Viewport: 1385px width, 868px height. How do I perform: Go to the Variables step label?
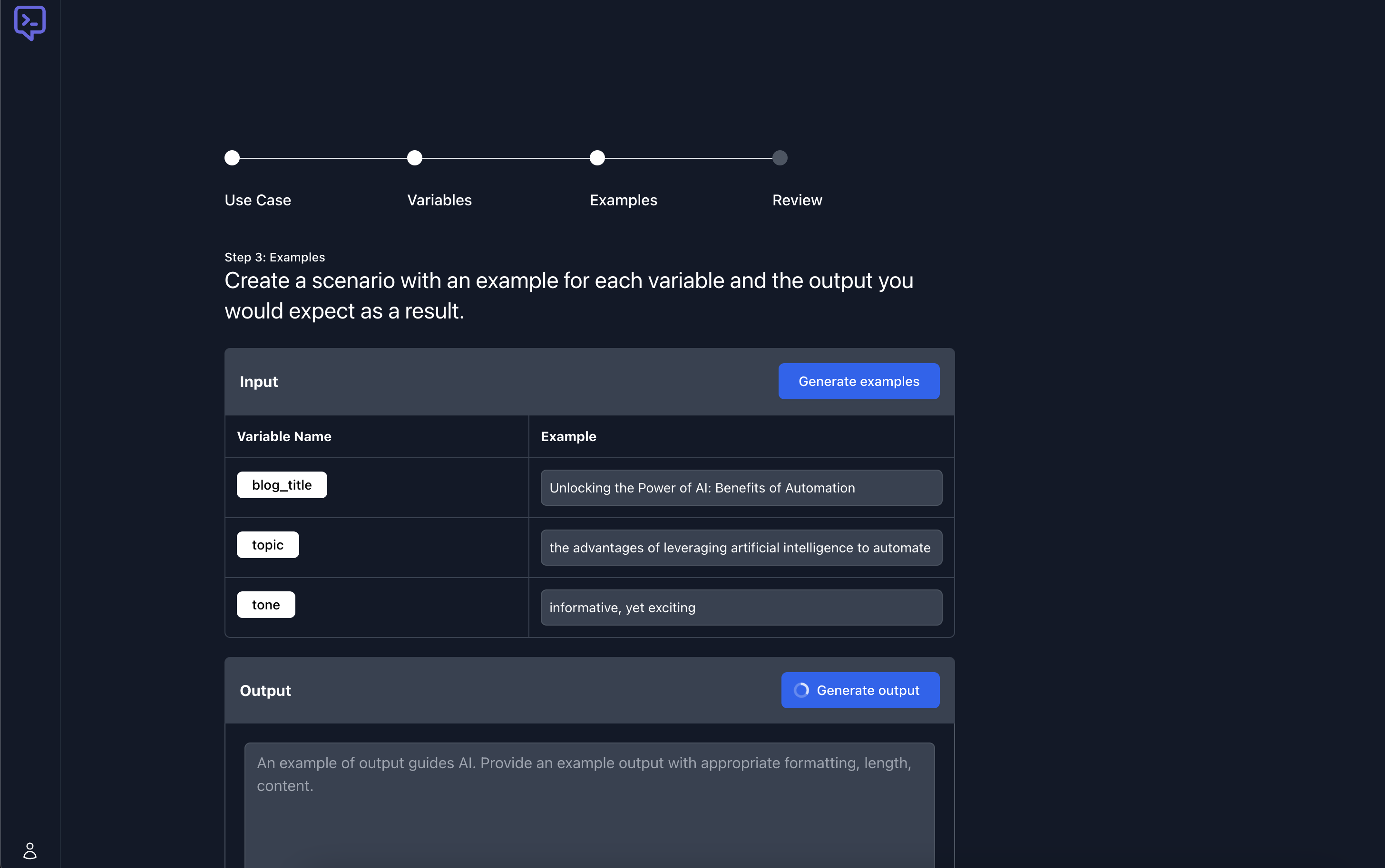[x=439, y=200]
